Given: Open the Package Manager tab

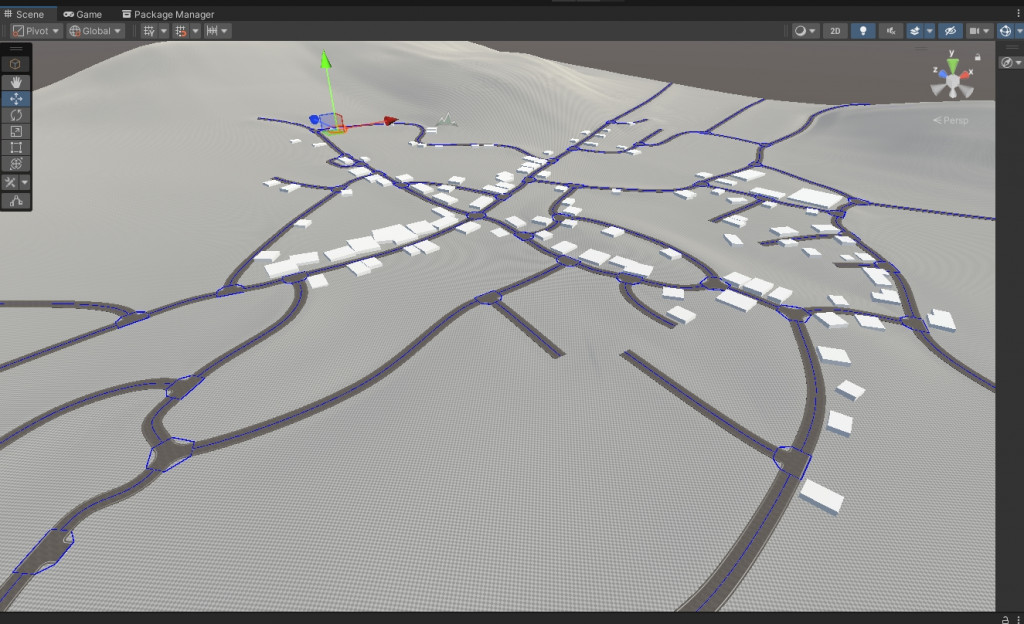Looking at the screenshot, I should click(x=168, y=14).
